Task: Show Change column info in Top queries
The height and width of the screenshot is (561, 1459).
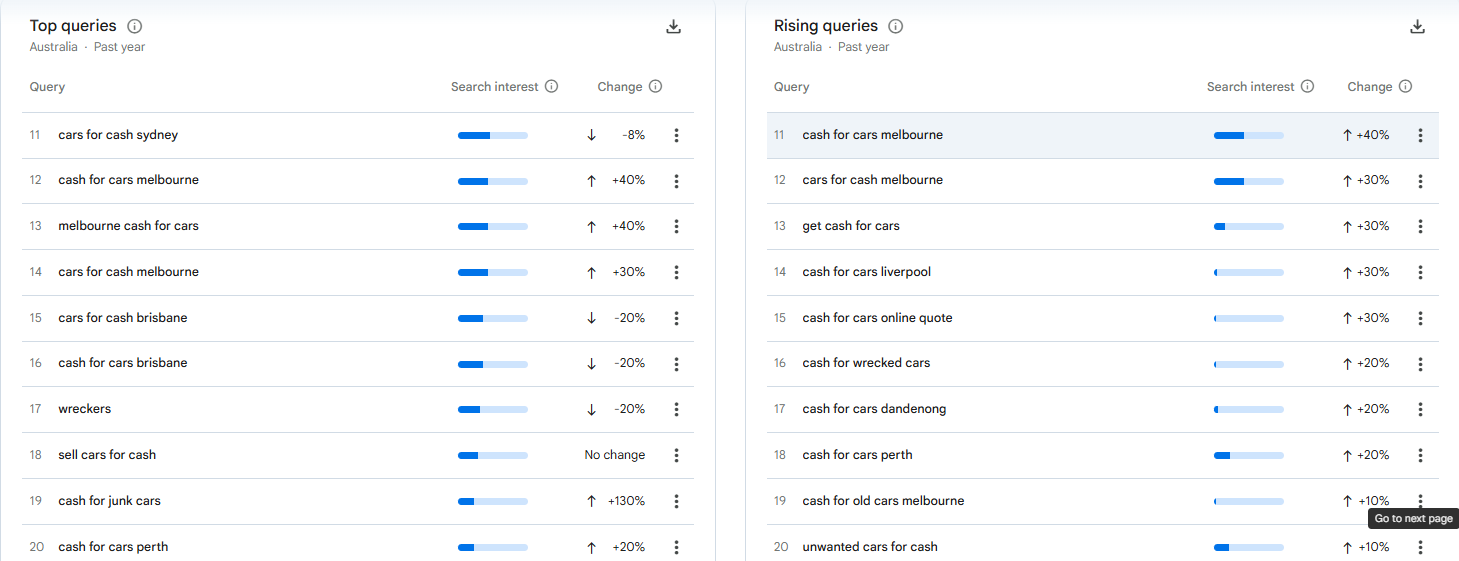Action: (x=656, y=86)
